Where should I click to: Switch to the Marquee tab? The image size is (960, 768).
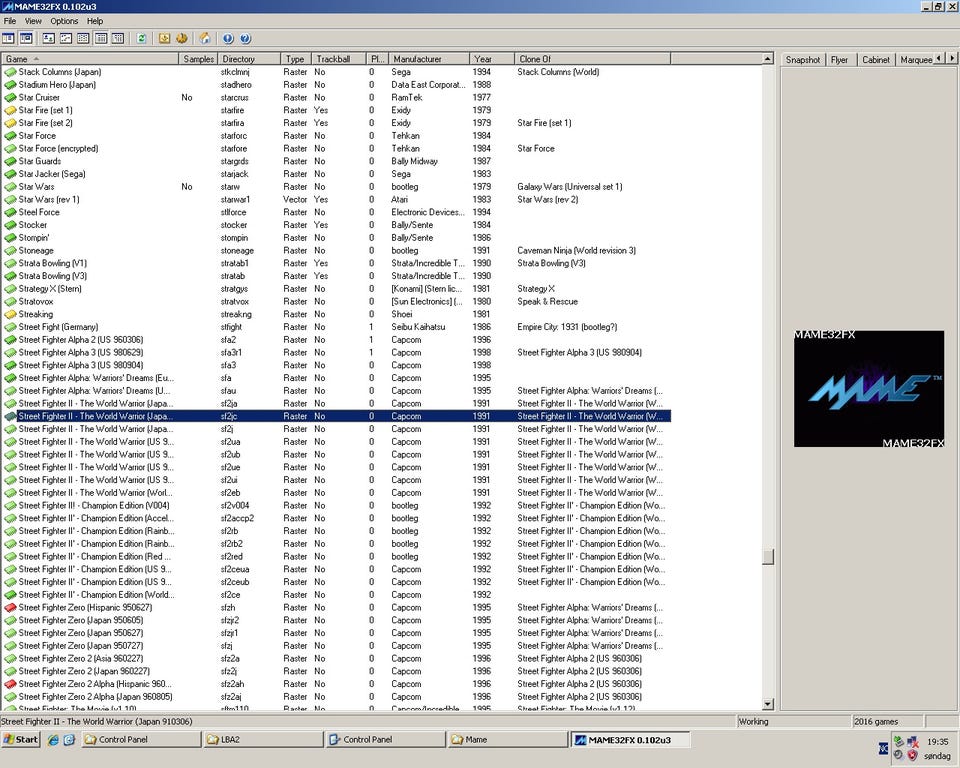click(x=916, y=59)
